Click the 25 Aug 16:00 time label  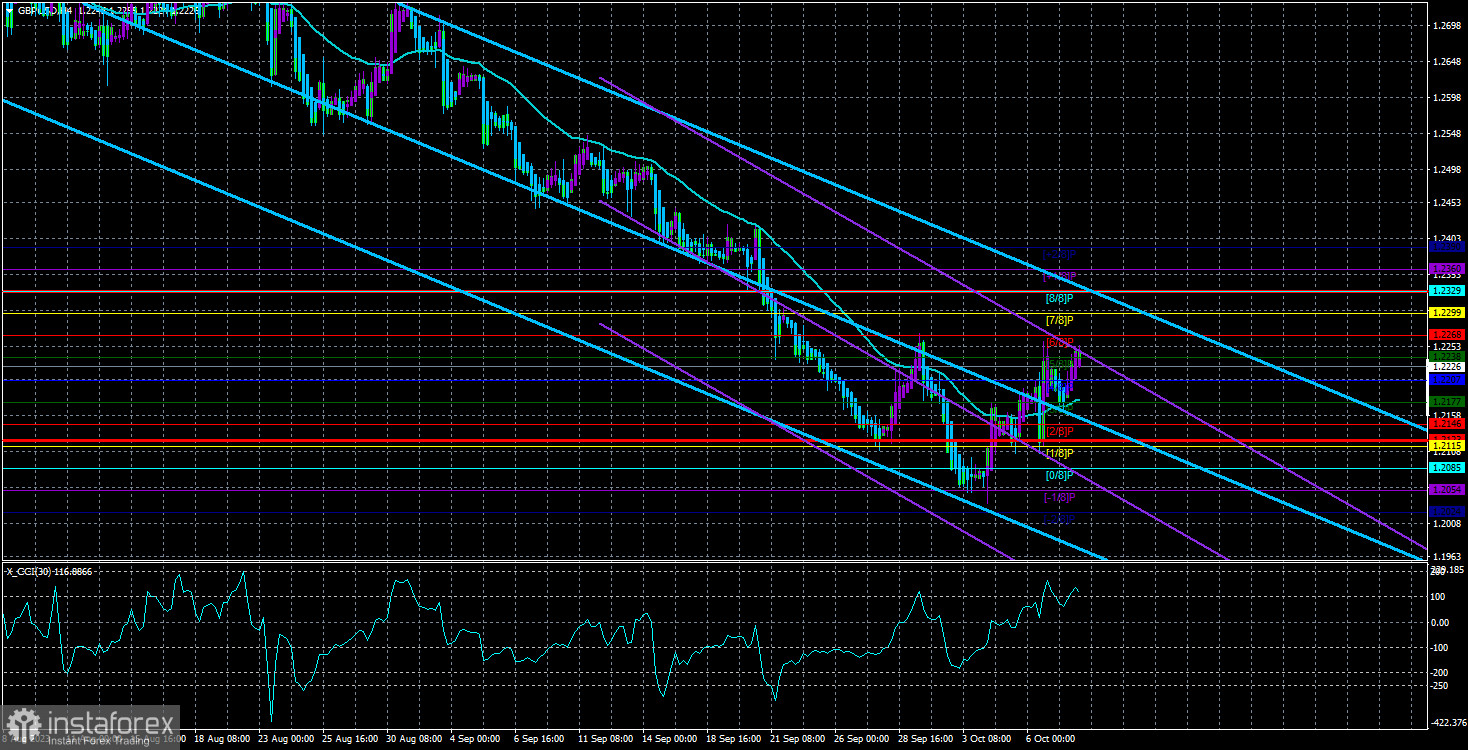(x=349, y=739)
